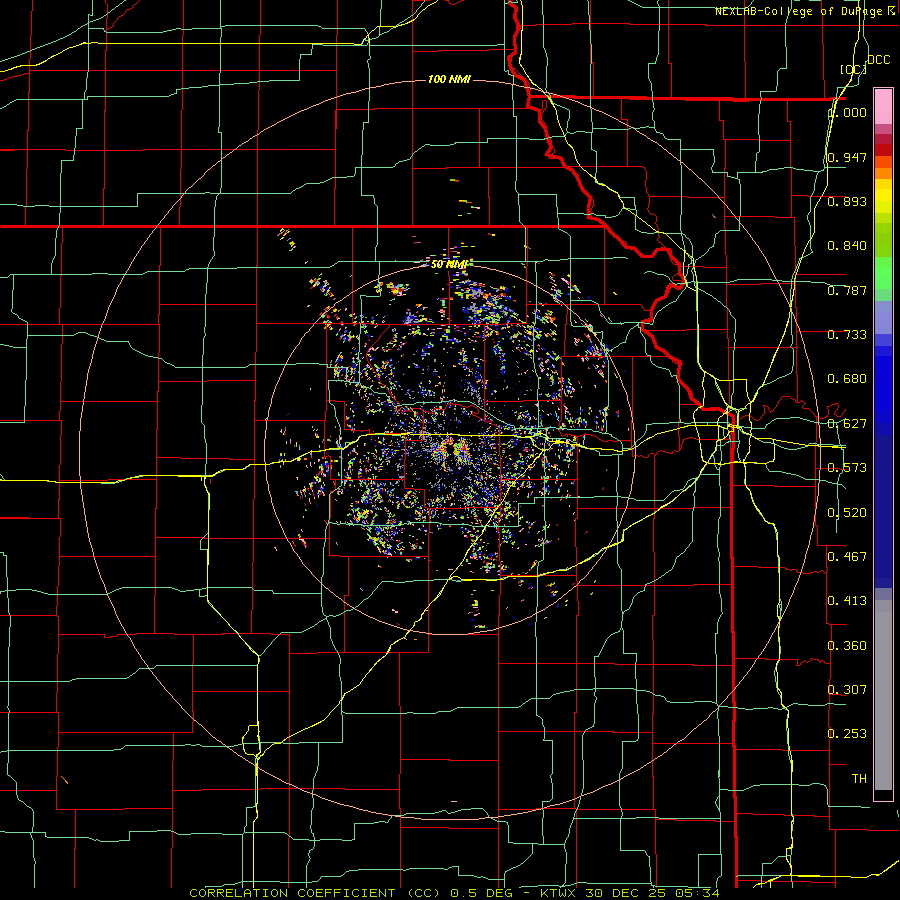
Task: Click the 0.947 scale value
Action: click(x=847, y=157)
